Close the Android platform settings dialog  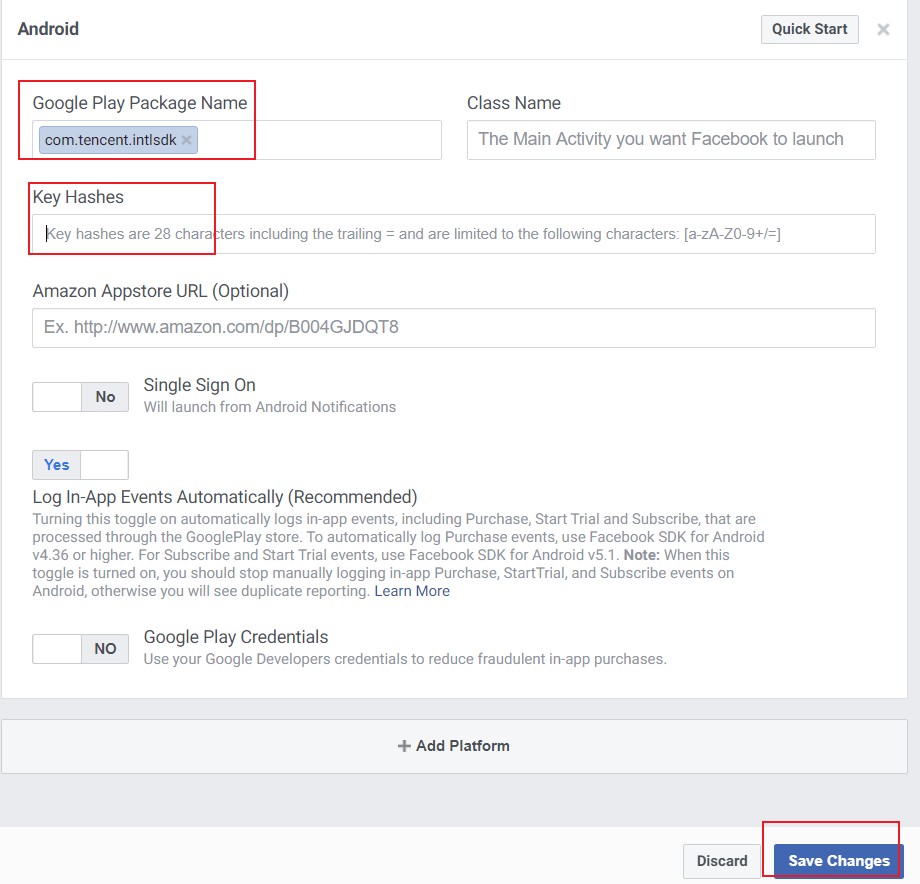pos(884,29)
